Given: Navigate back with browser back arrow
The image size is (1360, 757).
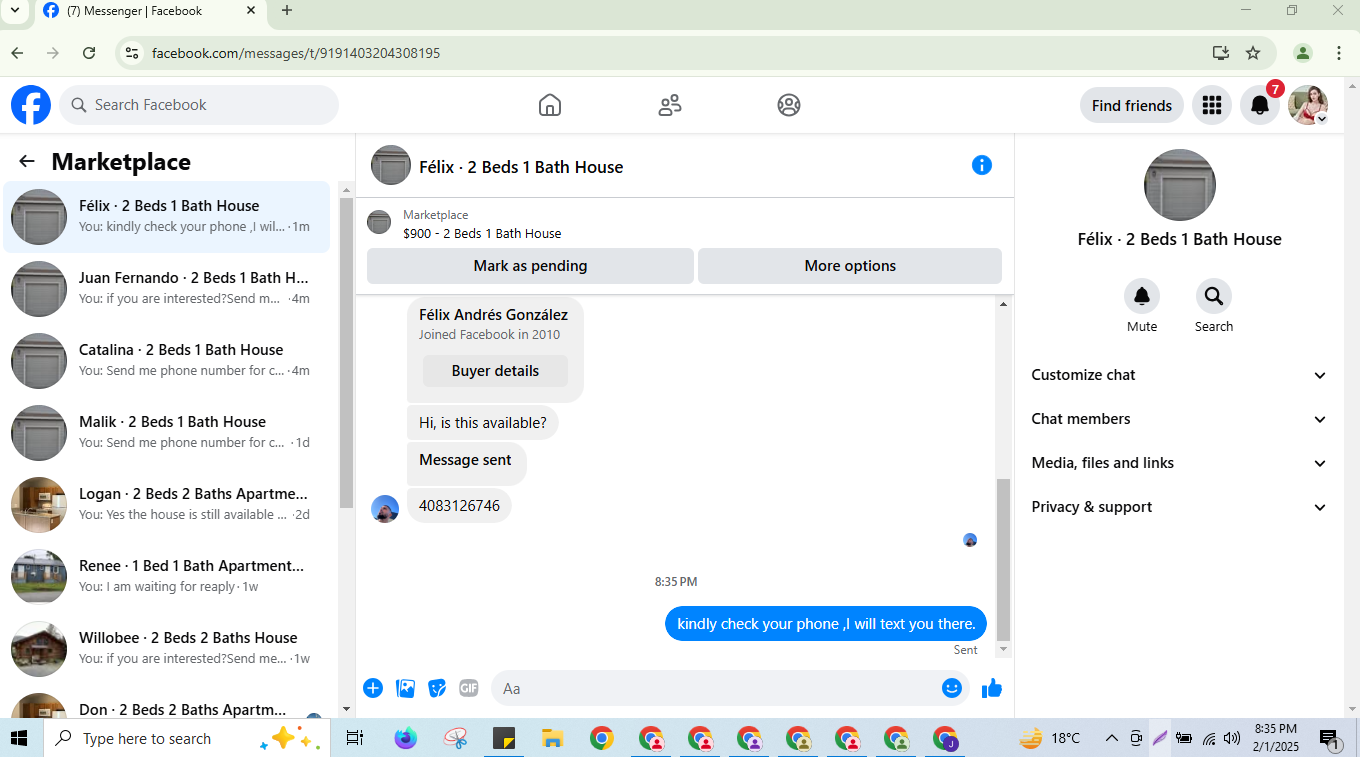Looking at the screenshot, I should [x=17, y=53].
